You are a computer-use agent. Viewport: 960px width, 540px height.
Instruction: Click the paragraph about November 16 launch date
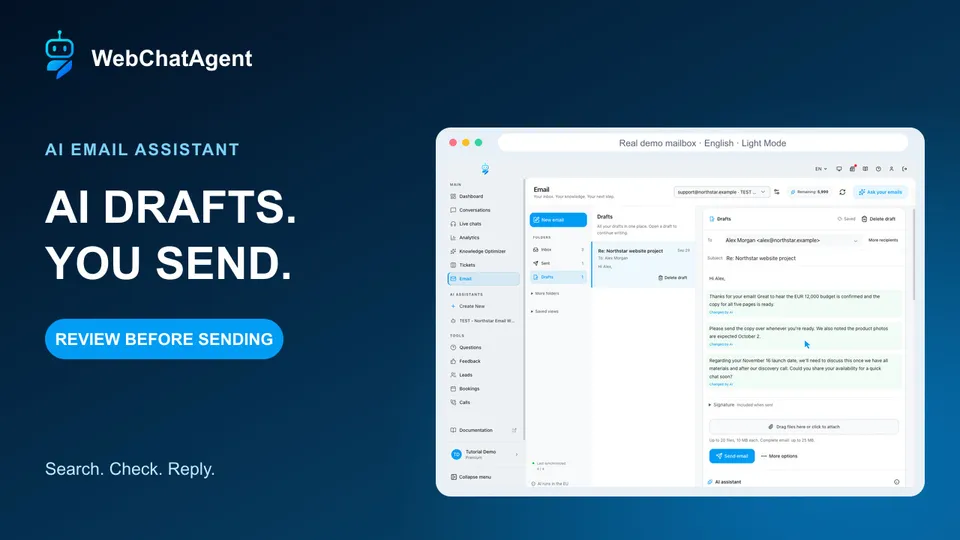[x=803, y=372]
